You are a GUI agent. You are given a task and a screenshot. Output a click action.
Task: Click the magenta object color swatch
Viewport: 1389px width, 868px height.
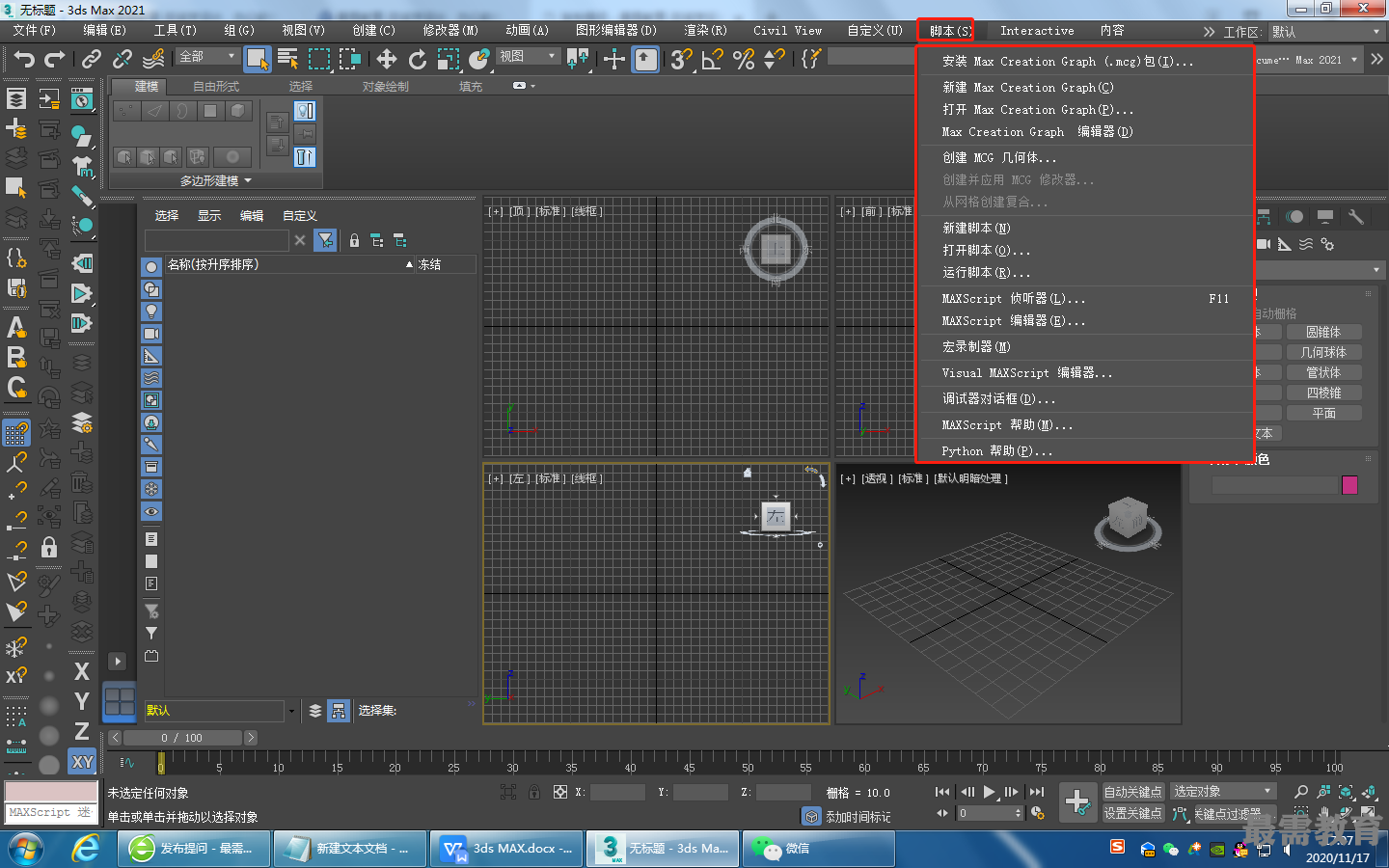tap(1349, 485)
